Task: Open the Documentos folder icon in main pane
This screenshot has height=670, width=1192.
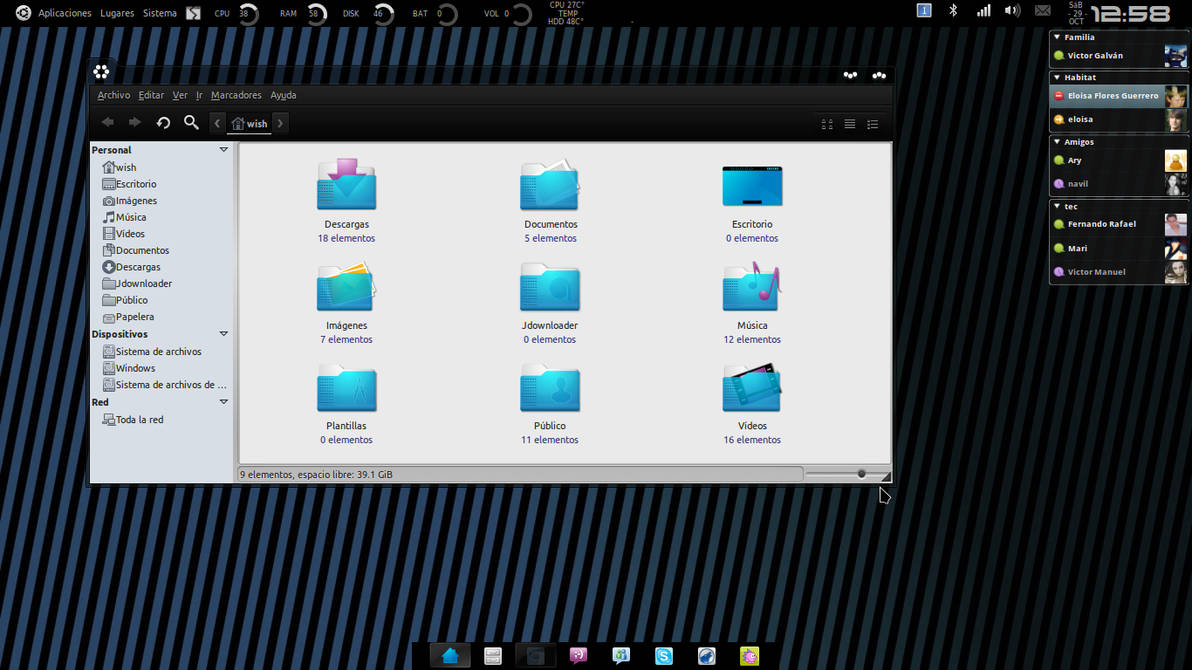Action: 550,184
